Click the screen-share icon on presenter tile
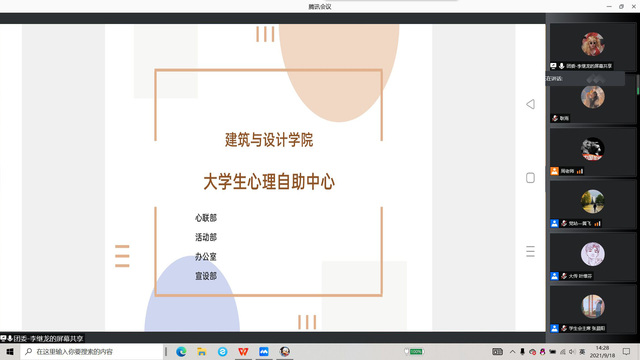 [553, 66]
